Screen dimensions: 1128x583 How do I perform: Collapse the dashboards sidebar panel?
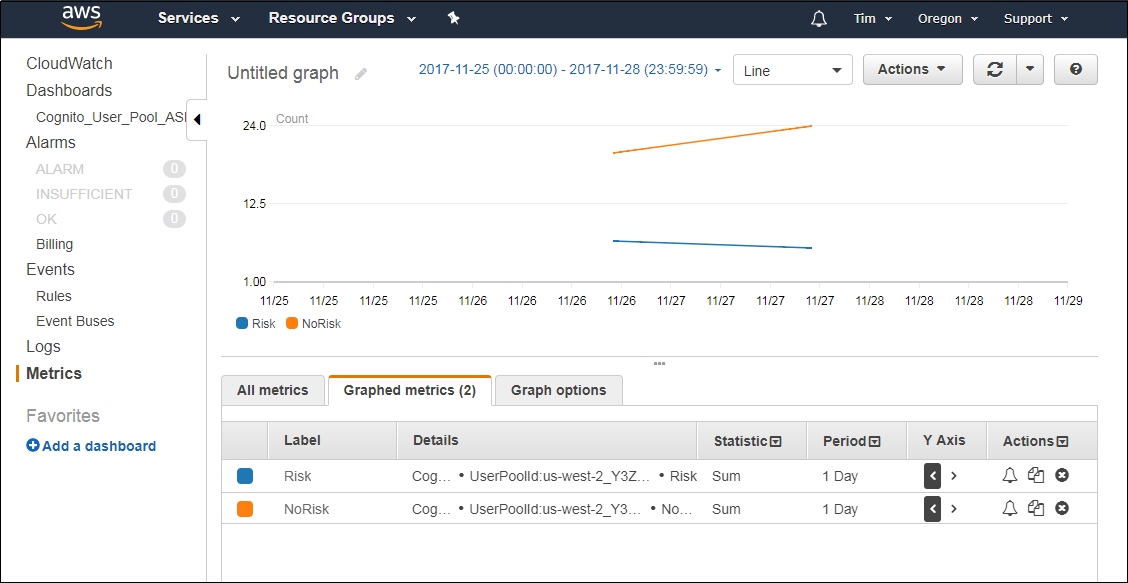(x=196, y=118)
